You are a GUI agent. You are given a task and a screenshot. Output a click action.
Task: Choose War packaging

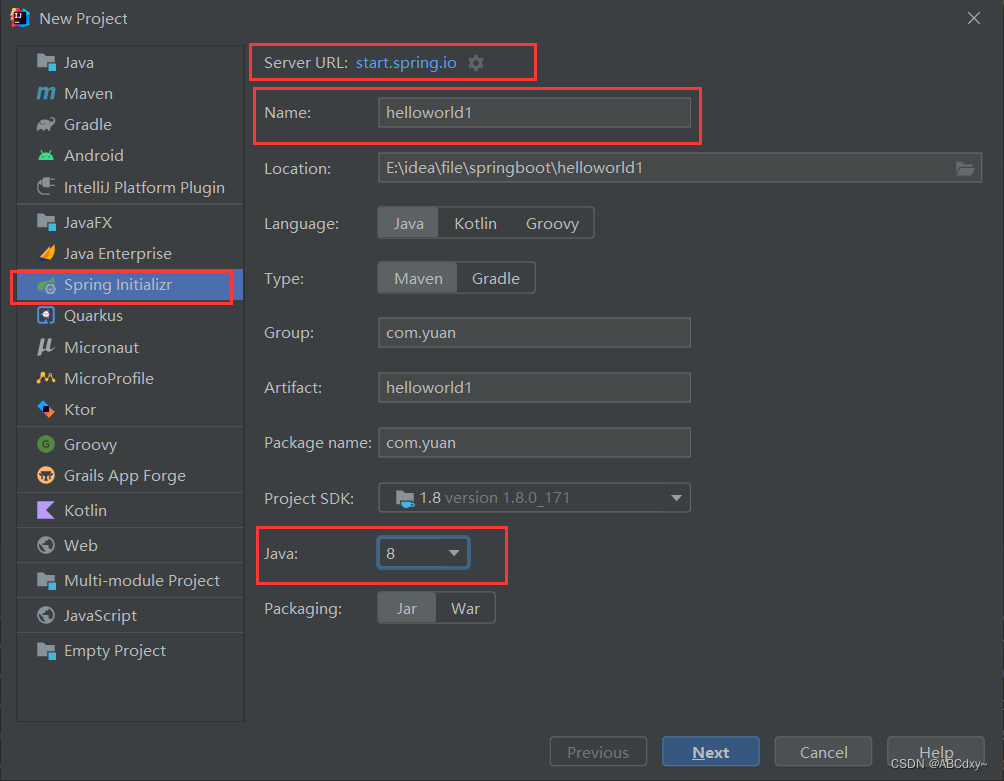[x=466, y=607]
